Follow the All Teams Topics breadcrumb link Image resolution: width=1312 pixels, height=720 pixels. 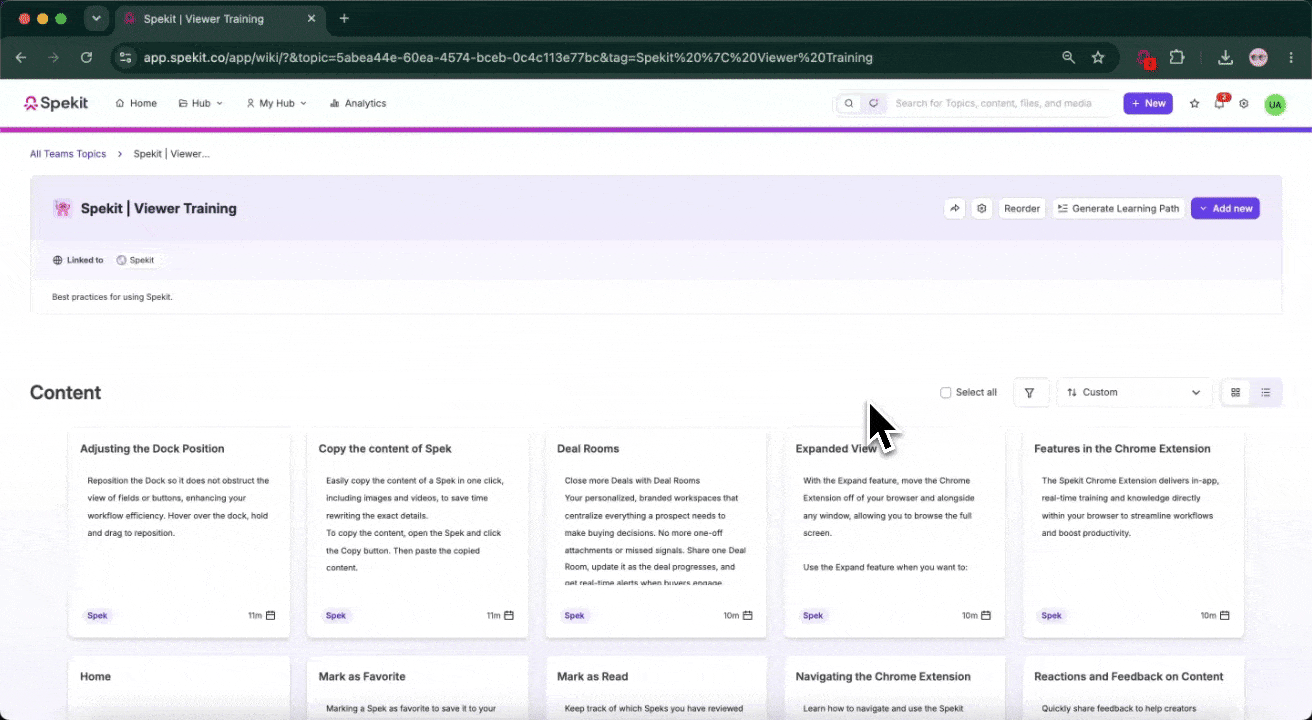click(x=68, y=154)
